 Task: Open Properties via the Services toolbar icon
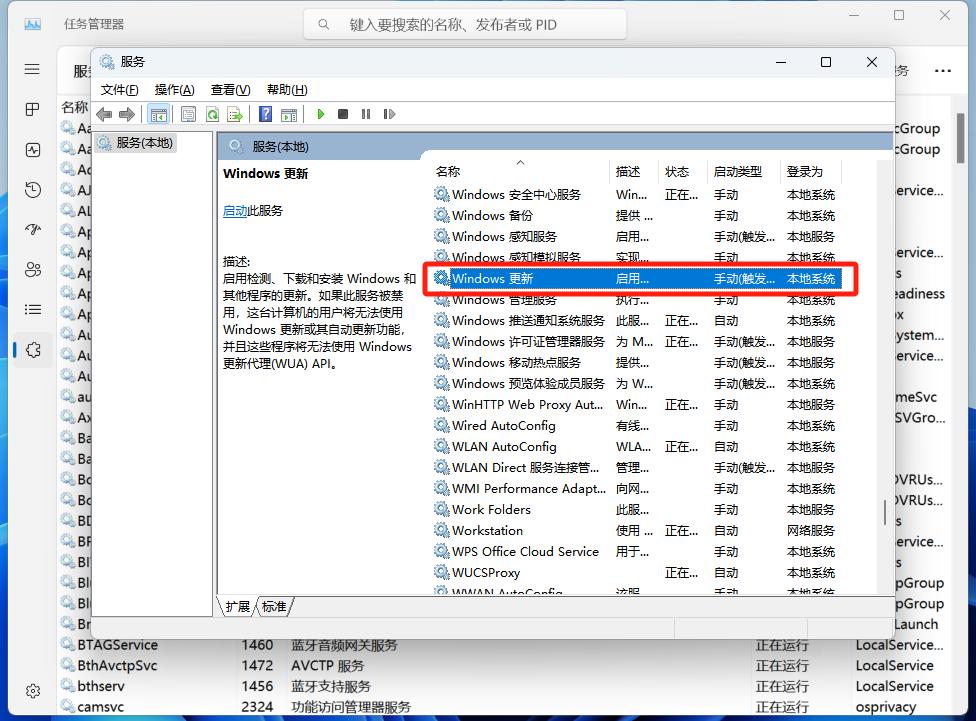click(188, 115)
